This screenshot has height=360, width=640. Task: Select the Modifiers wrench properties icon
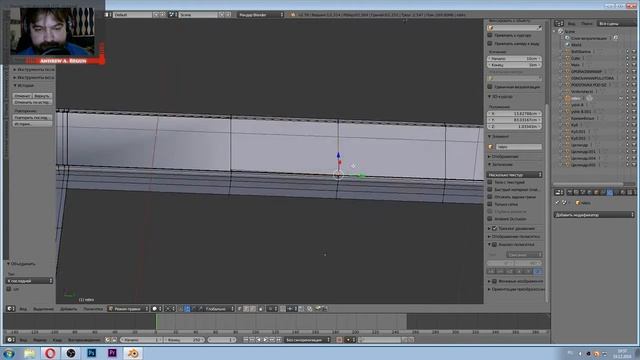coord(610,192)
